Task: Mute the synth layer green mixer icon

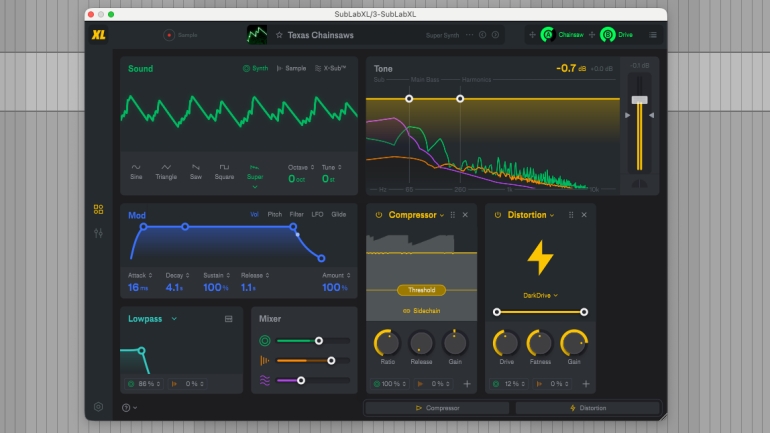Action: point(265,341)
